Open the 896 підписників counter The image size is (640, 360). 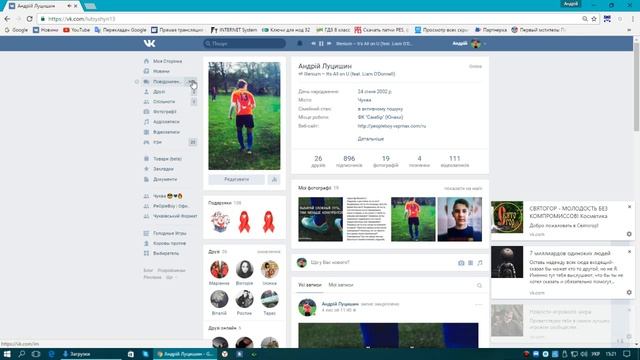(349, 161)
